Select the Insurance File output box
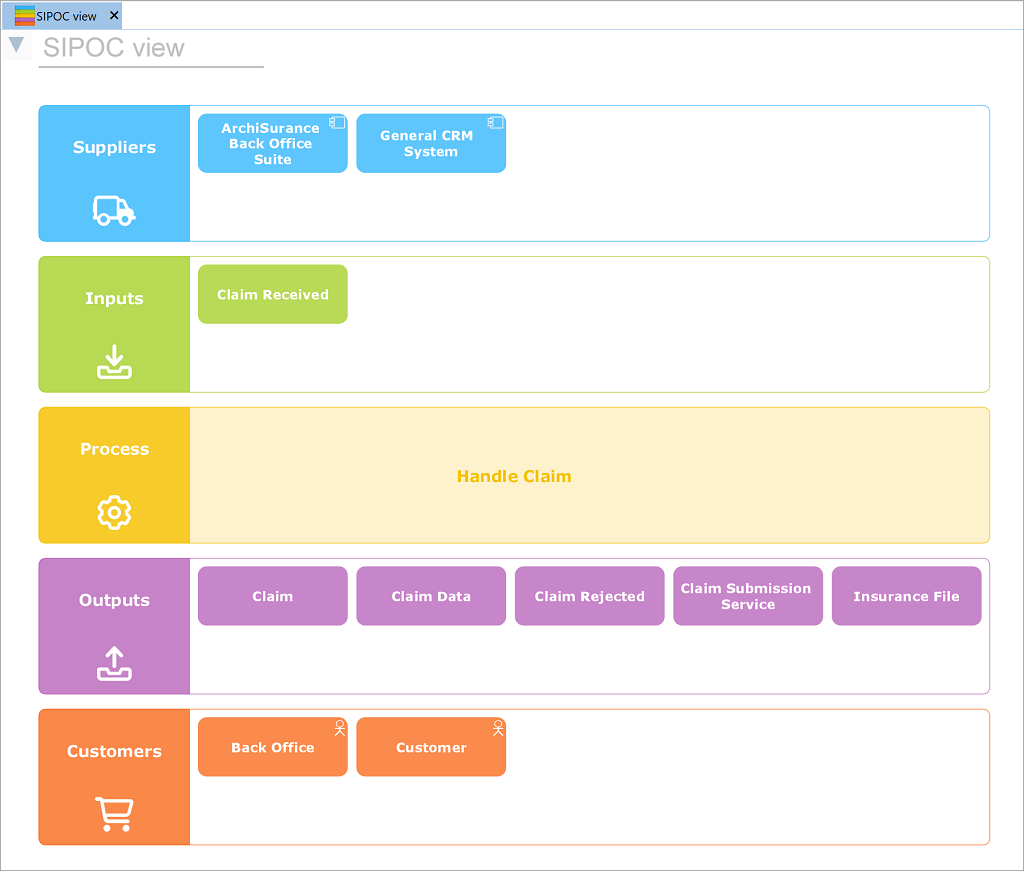The height and width of the screenshot is (871, 1024). (x=906, y=596)
